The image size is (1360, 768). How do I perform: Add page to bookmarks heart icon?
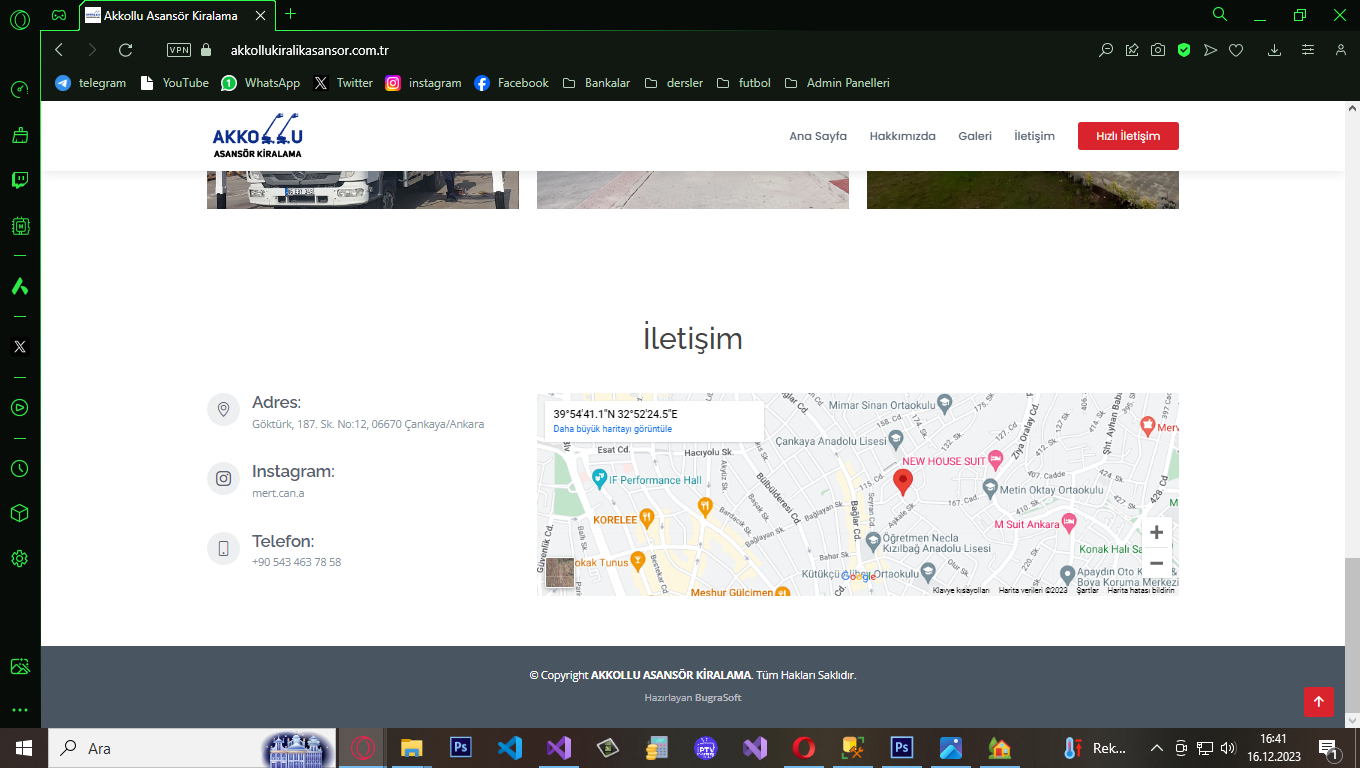click(x=1236, y=50)
